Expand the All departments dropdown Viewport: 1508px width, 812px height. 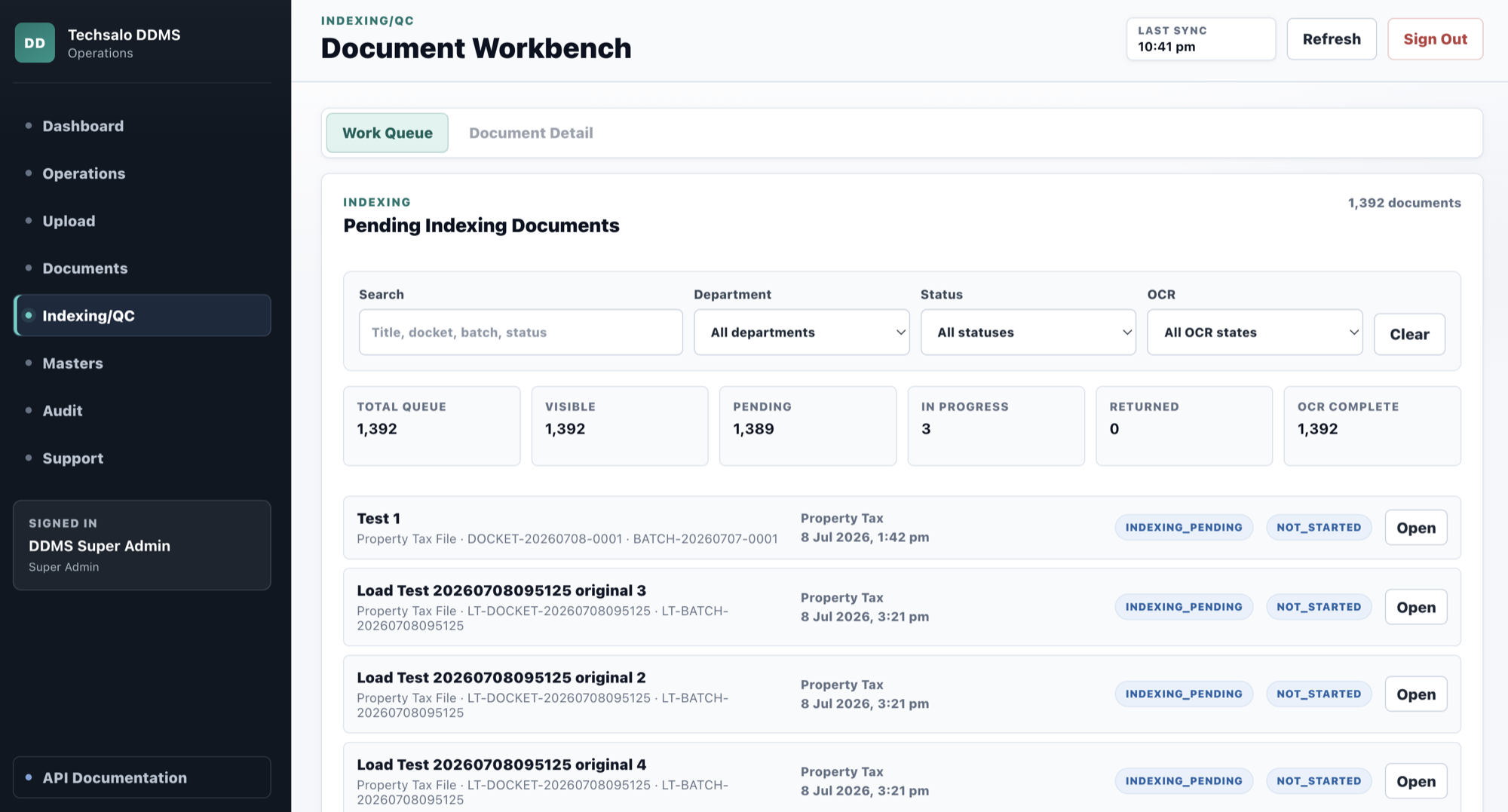click(x=802, y=332)
